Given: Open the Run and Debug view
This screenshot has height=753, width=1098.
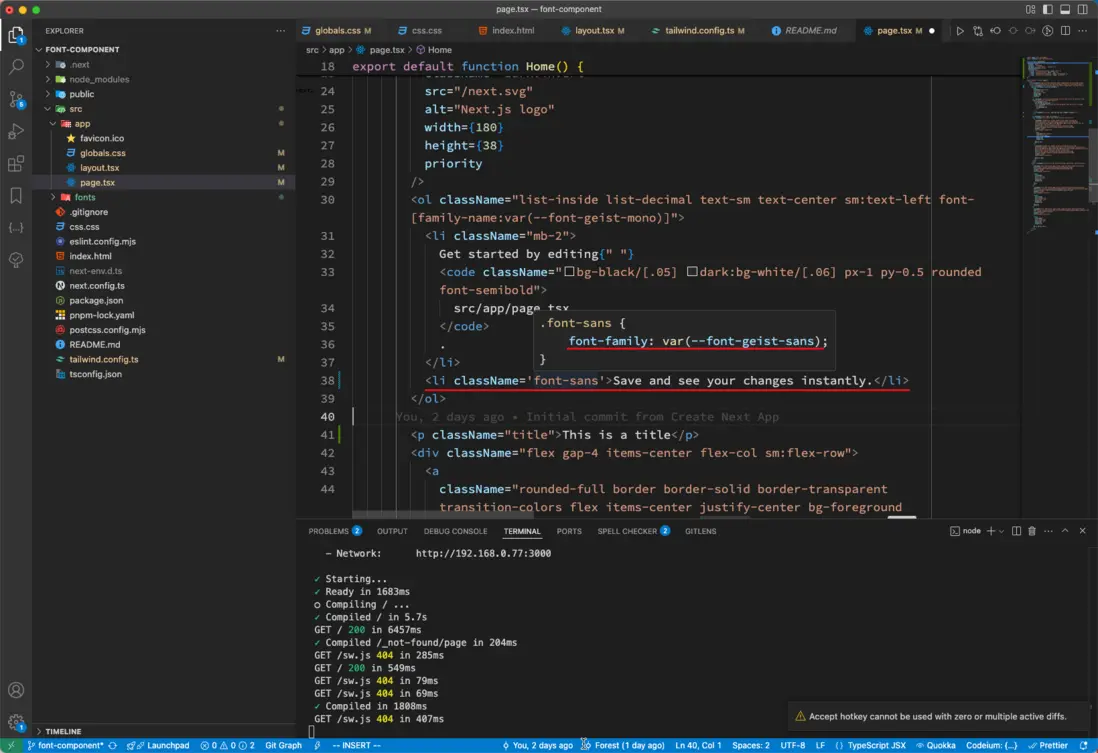Looking at the screenshot, I should 16,131.
